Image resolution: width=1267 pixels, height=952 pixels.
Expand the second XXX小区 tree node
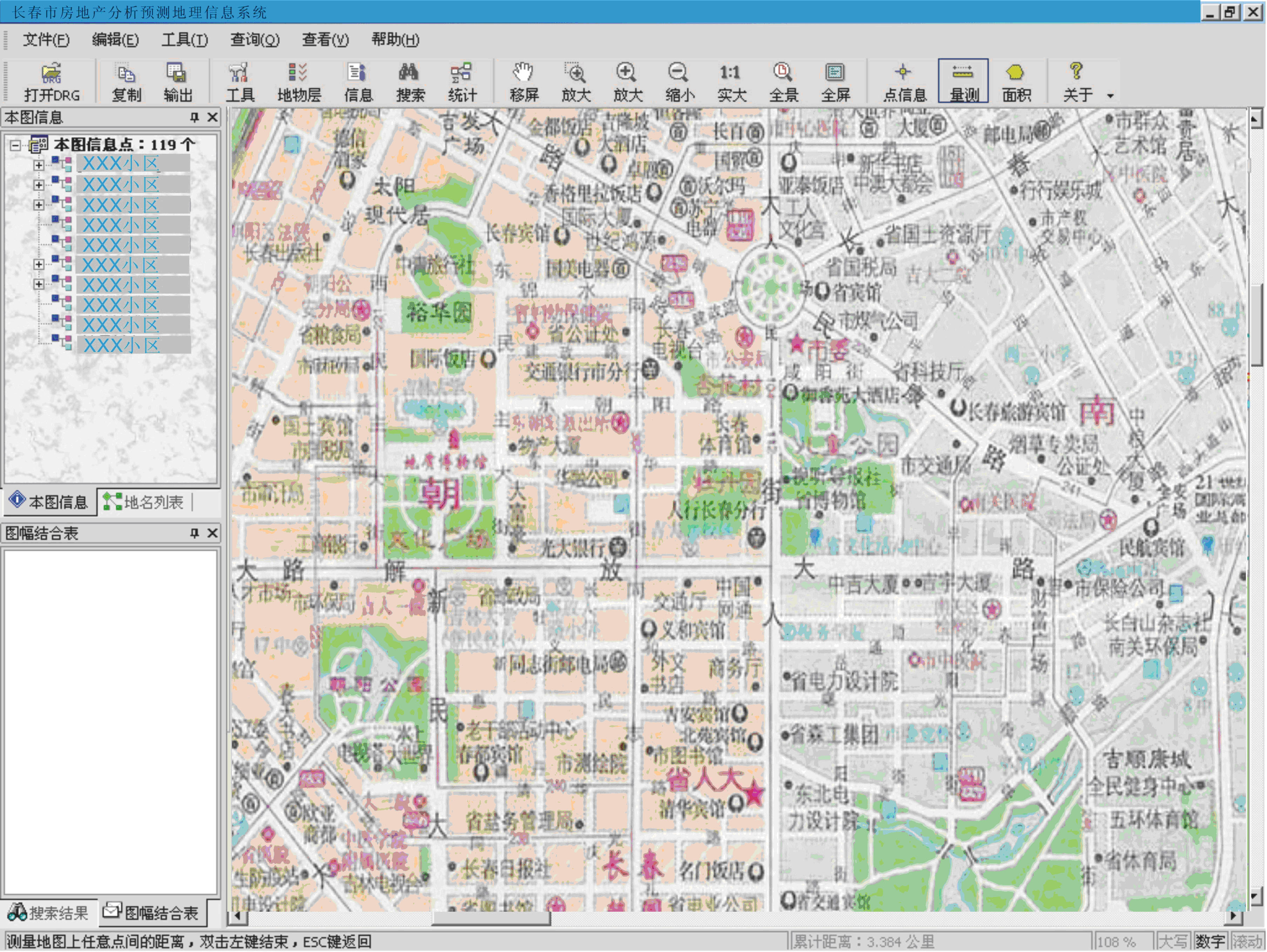coord(38,185)
